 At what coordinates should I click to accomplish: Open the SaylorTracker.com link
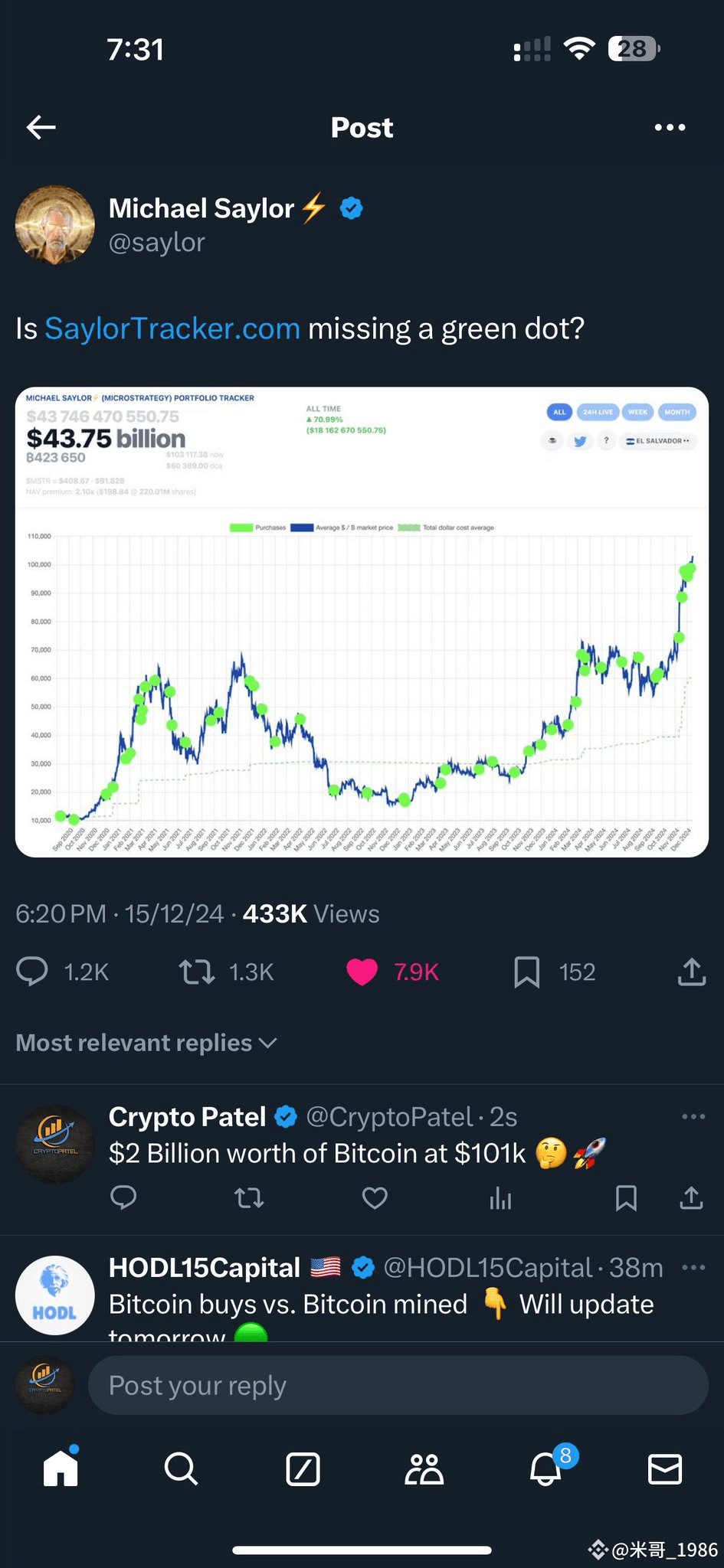pos(172,328)
